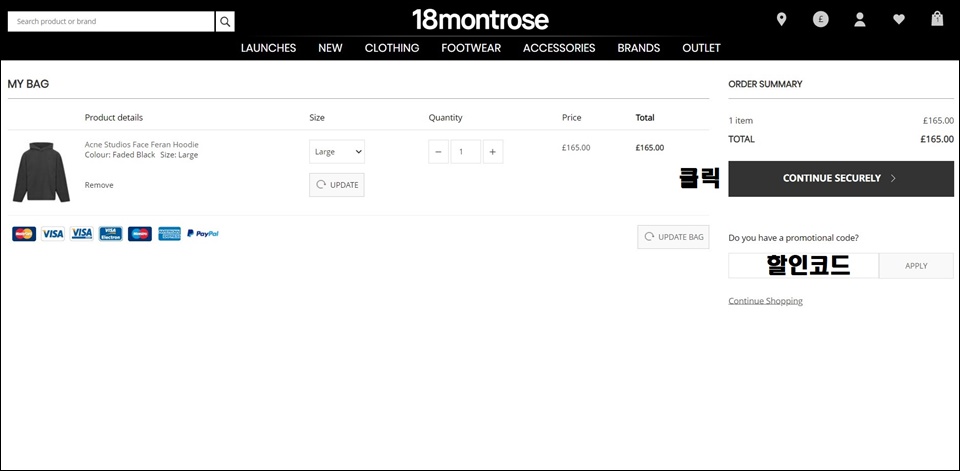Screen dimensions: 960x471
Task: Open the OUTLET menu
Action: (701, 48)
